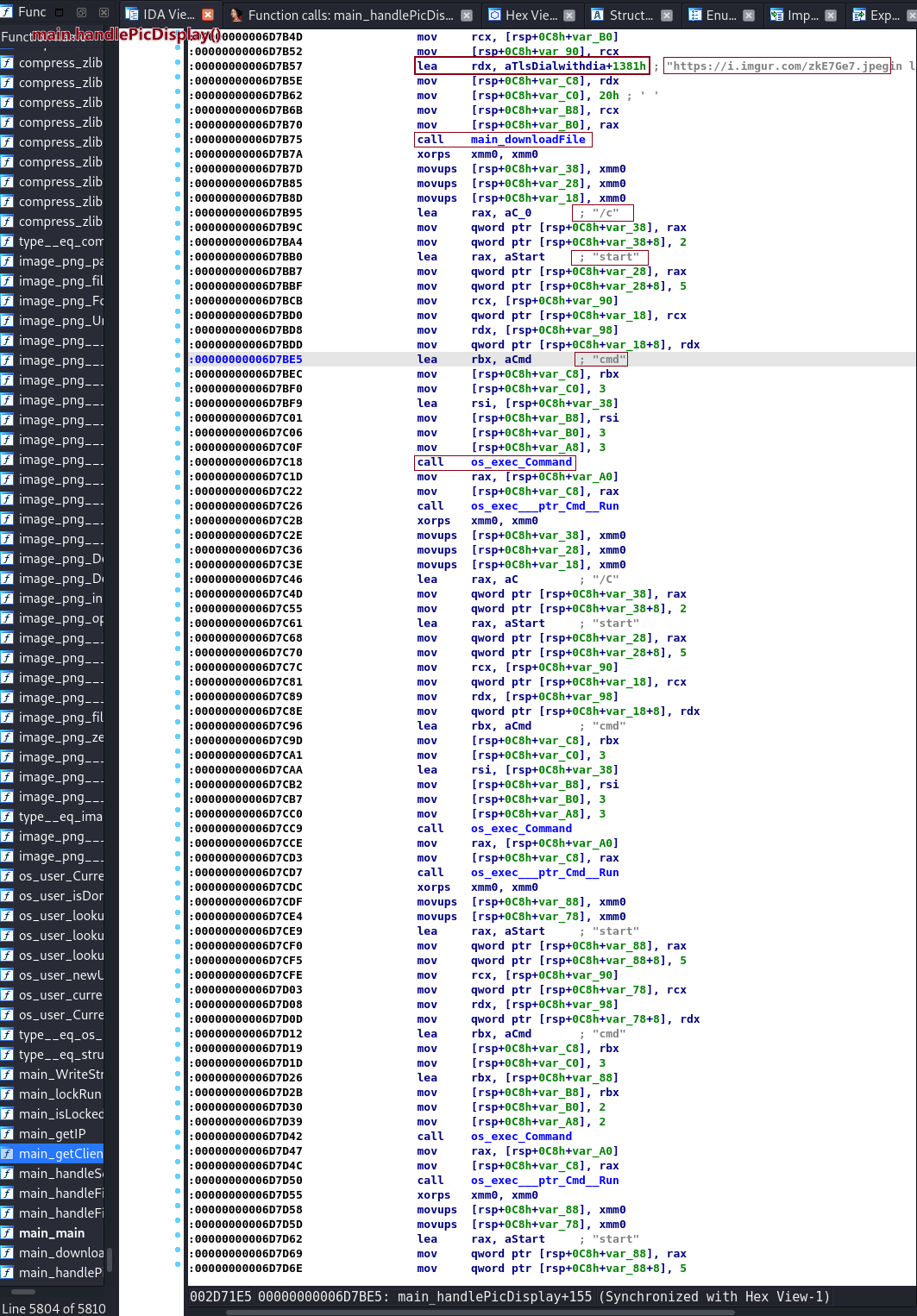Click the Imports tab icon
The image size is (917, 1316).
[x=776, y=15]
